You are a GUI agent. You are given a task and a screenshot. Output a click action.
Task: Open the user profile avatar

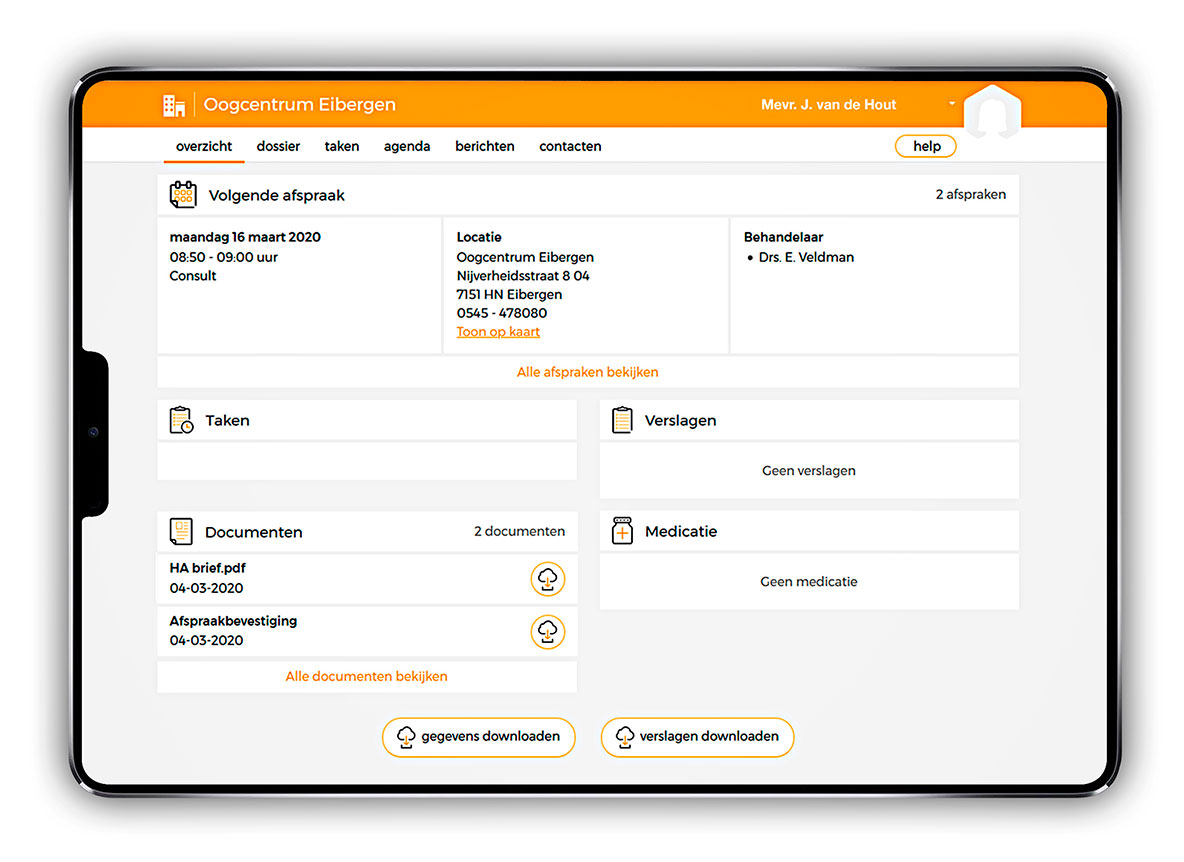click(991, 113)
